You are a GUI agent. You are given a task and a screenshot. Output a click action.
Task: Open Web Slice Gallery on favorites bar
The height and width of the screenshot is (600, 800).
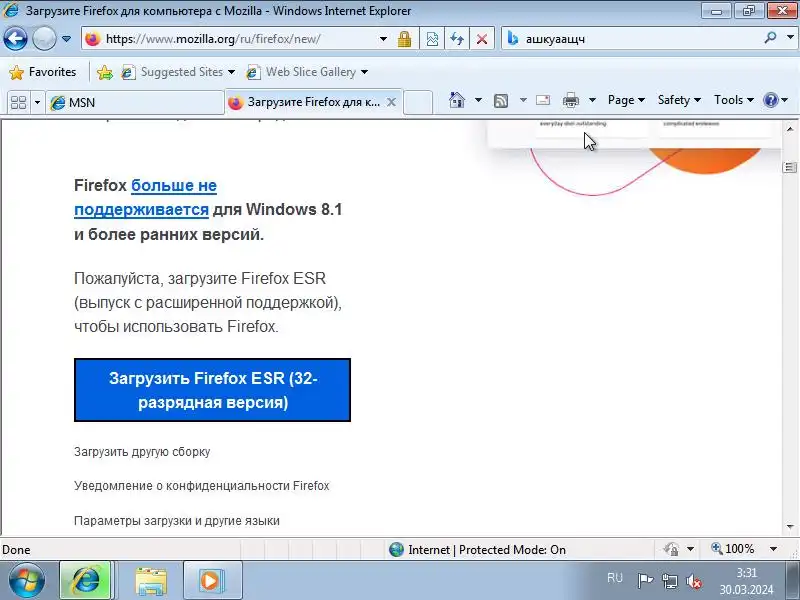click(306, 72)
